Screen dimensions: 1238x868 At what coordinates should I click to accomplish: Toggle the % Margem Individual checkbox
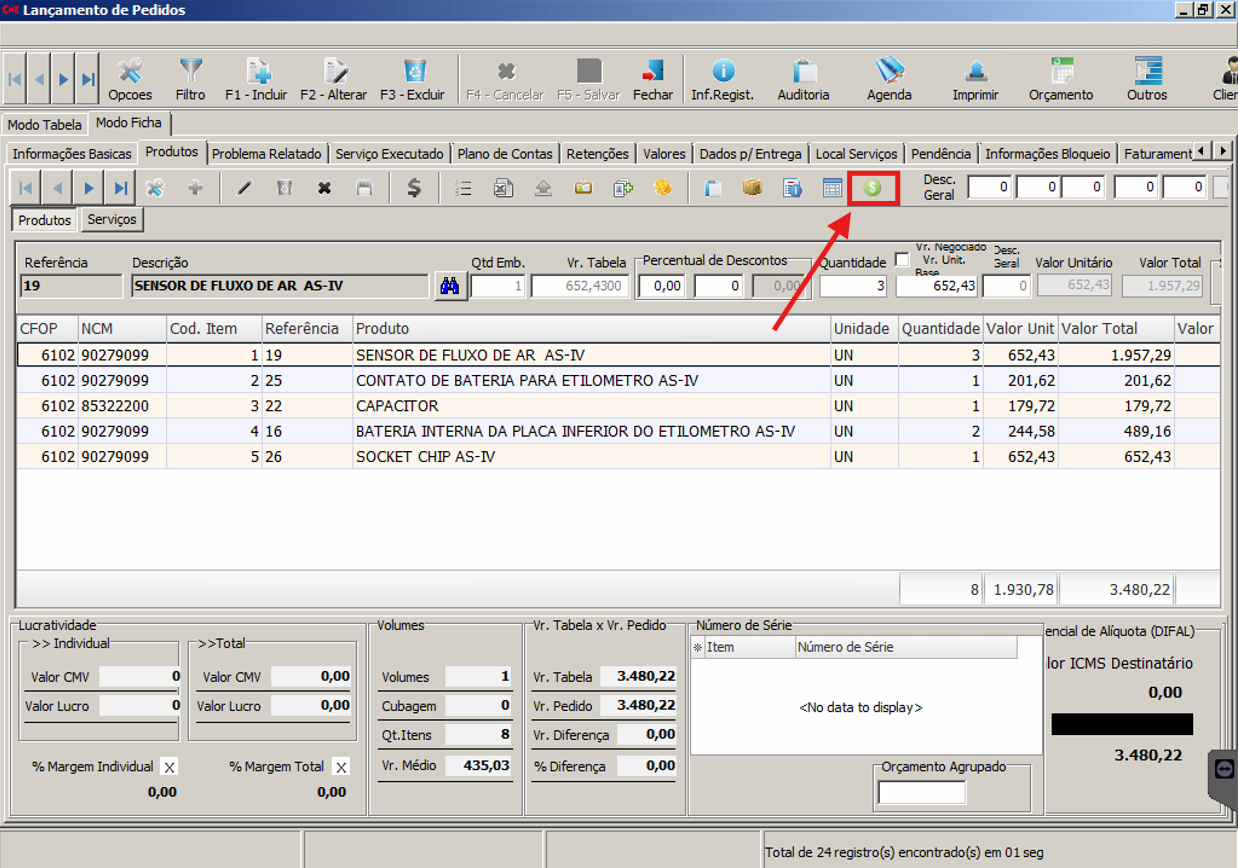(170, 767)
